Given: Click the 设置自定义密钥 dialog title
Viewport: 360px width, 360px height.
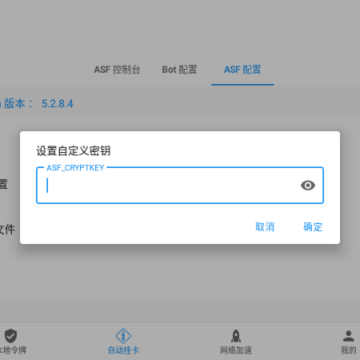Looking at the screenshot, I should (73, 151).
